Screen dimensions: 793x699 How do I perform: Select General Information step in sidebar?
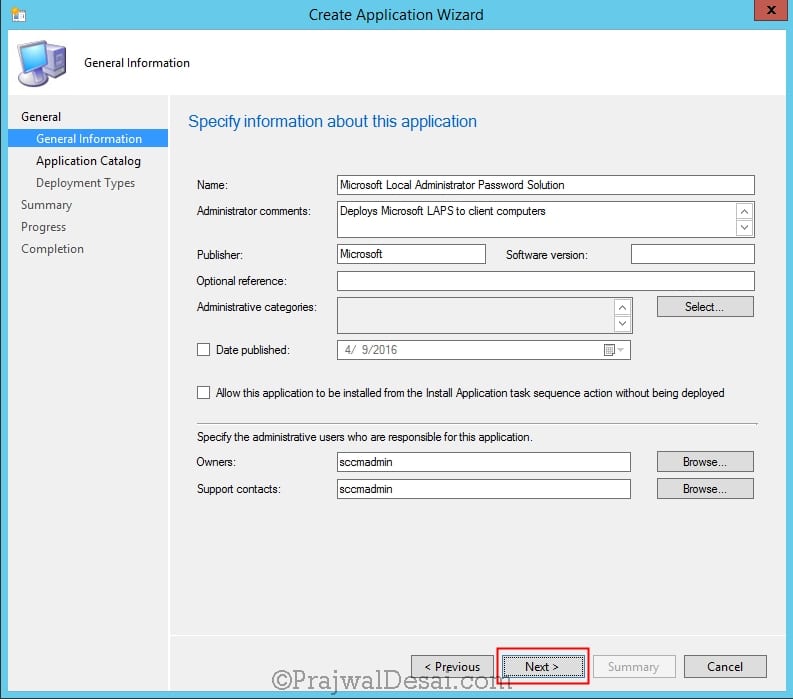pyautogui.click(x=88, y=139)
